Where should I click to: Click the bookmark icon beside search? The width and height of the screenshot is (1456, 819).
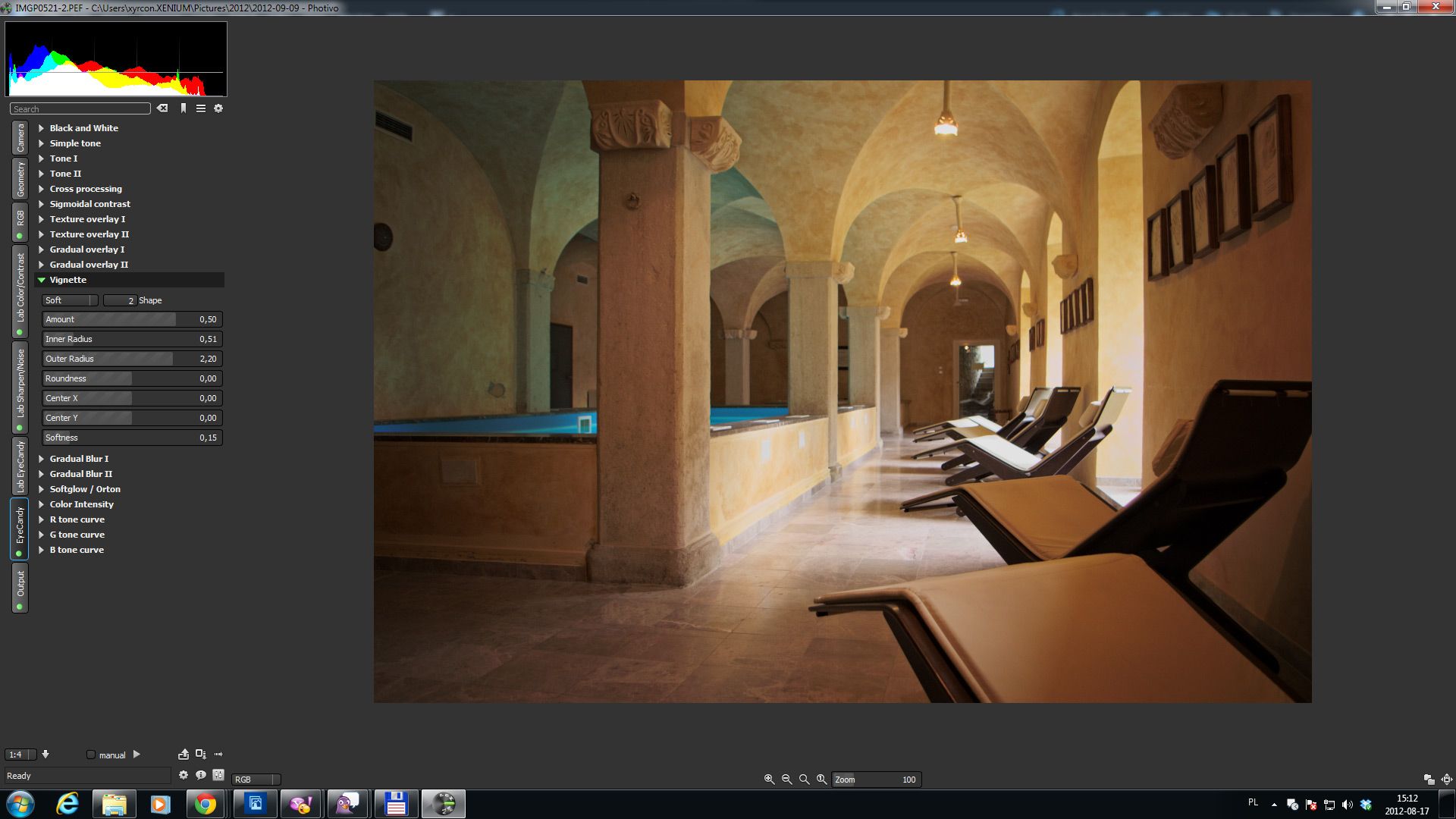[x=184, y=108]
